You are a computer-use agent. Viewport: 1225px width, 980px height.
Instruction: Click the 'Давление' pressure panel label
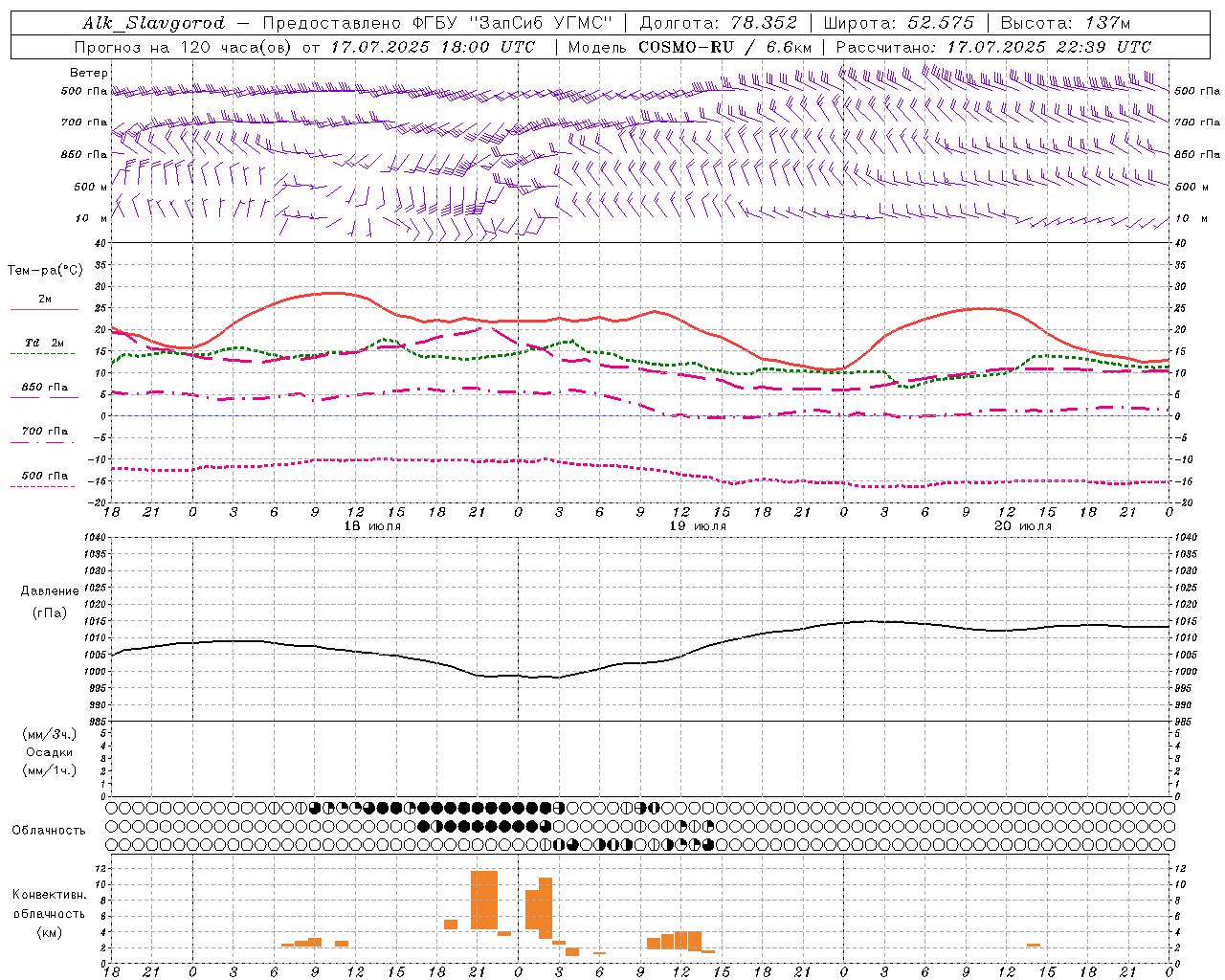pos(50,591)
